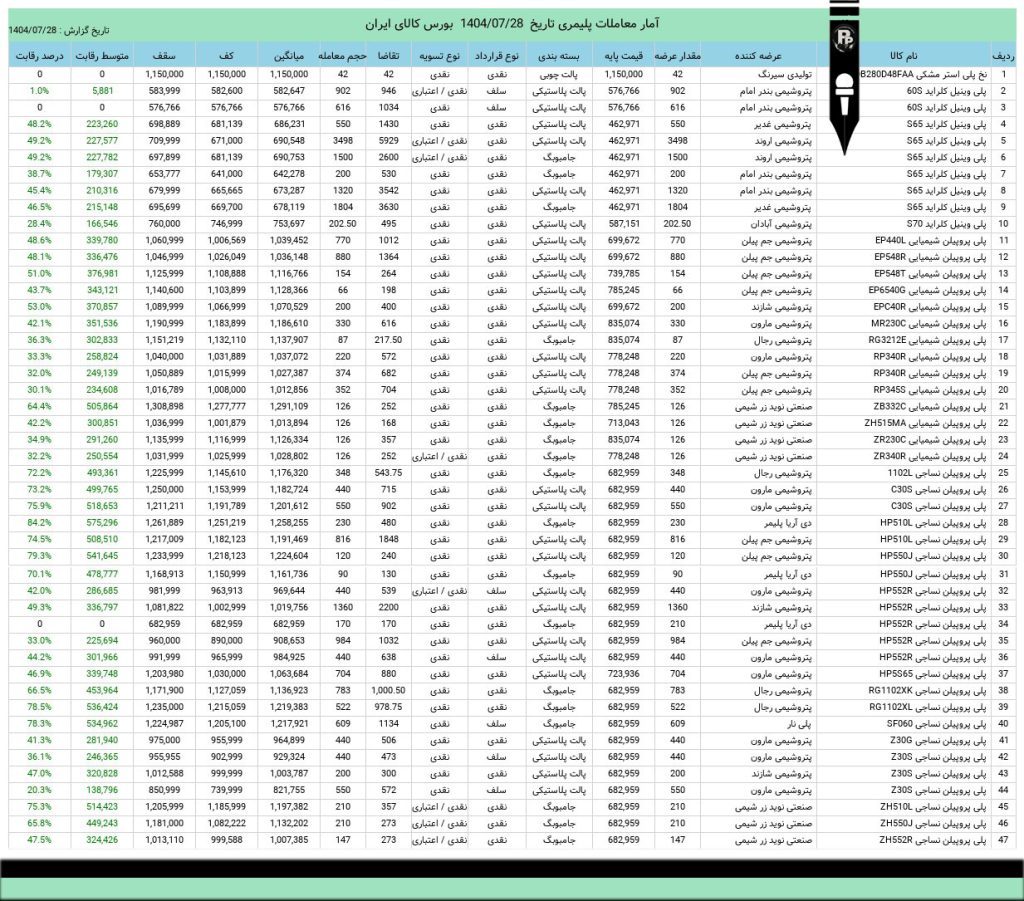This screenshot has height=901, width=1024.
Task: Click the میانگین column header
Action: tap(289, 56)
